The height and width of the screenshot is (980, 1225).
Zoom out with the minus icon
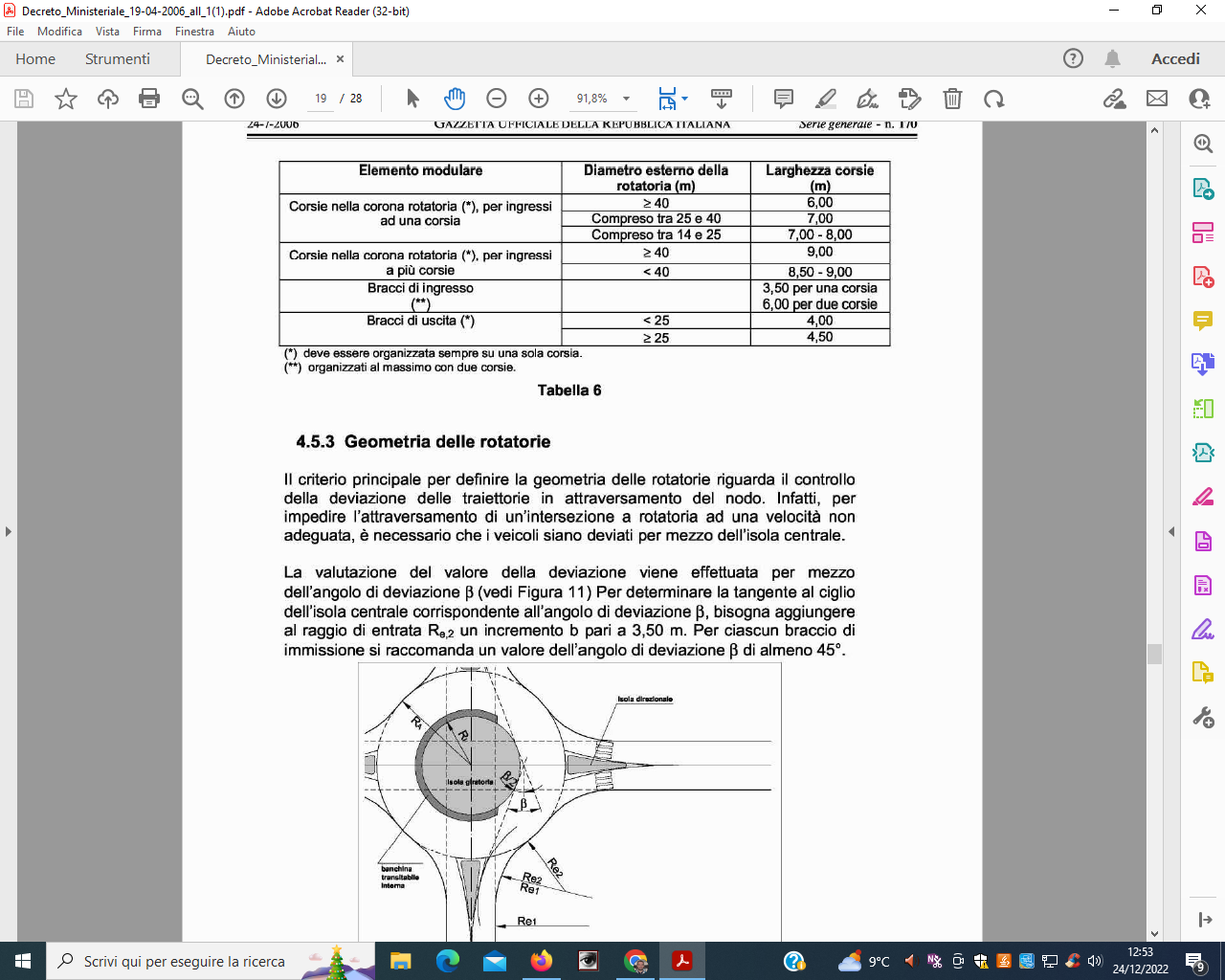point(497,99)
